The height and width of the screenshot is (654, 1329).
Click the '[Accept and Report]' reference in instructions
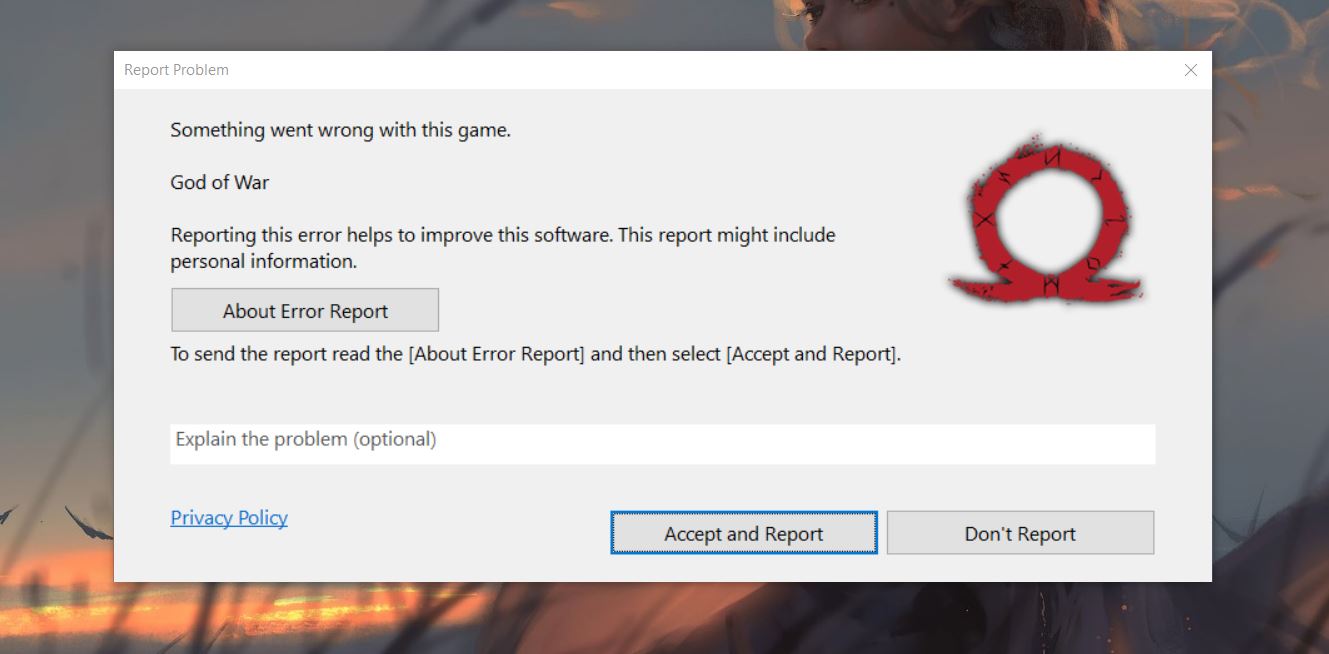click(x=811, y=354)
